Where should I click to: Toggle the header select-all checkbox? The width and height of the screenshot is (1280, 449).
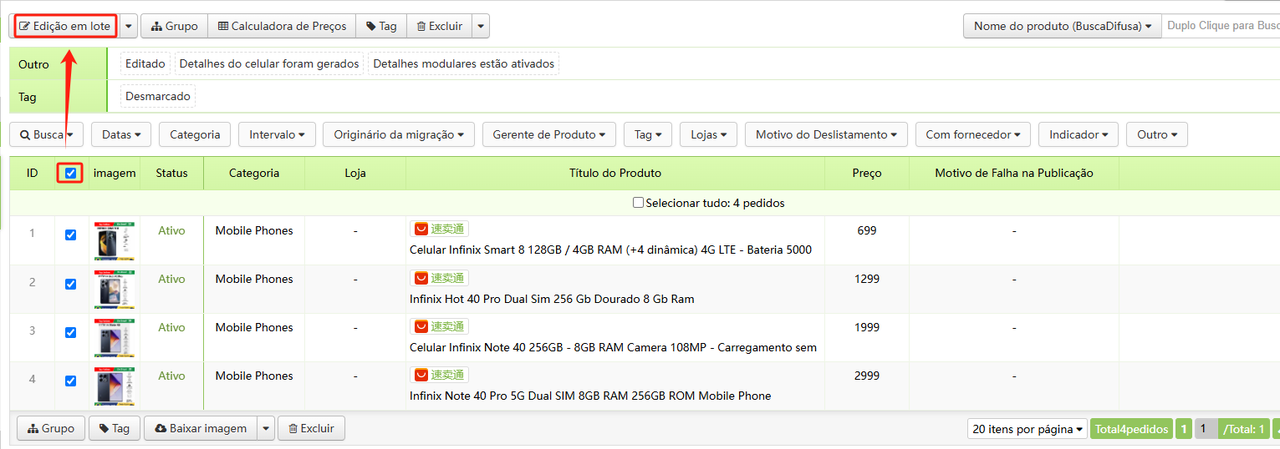click(x=70, y=173)
